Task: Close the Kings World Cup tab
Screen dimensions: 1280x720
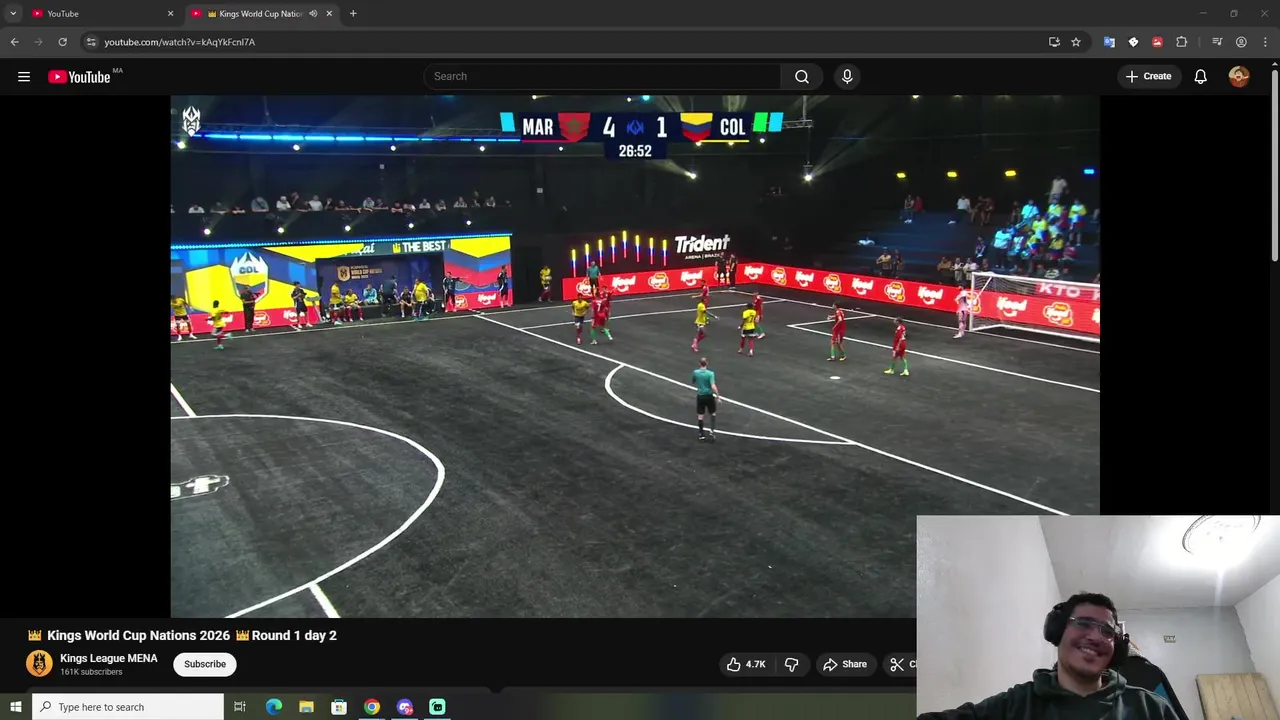Action: 329,14
